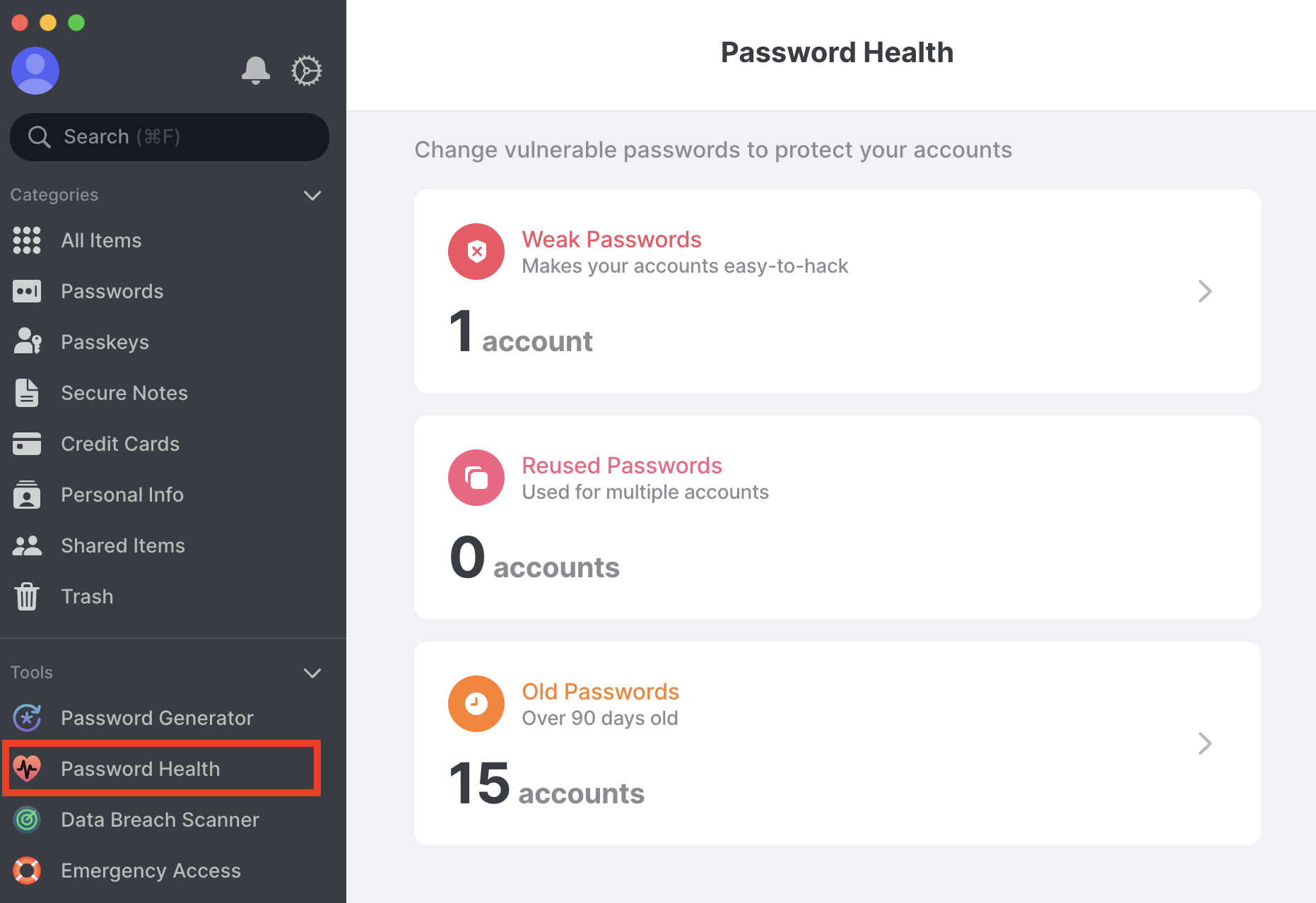Image resolution: width=1316 pixels, height=903 pixels.
Task: Open the notifications bell icon
Action: click(256, 71)
